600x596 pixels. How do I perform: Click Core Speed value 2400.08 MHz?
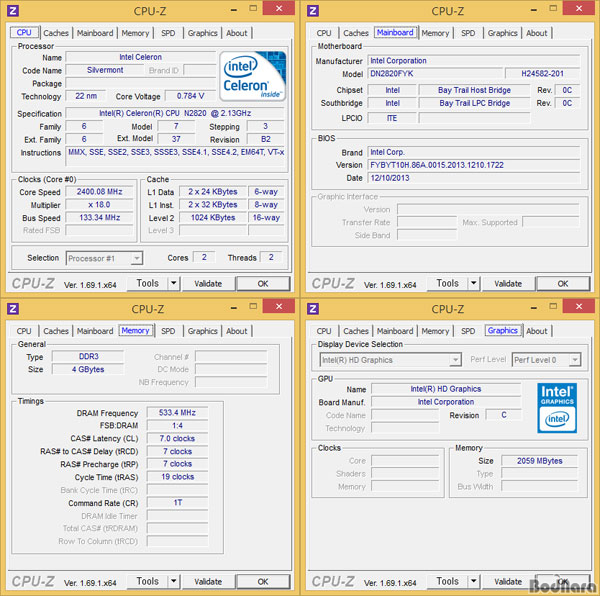point(99,192)
